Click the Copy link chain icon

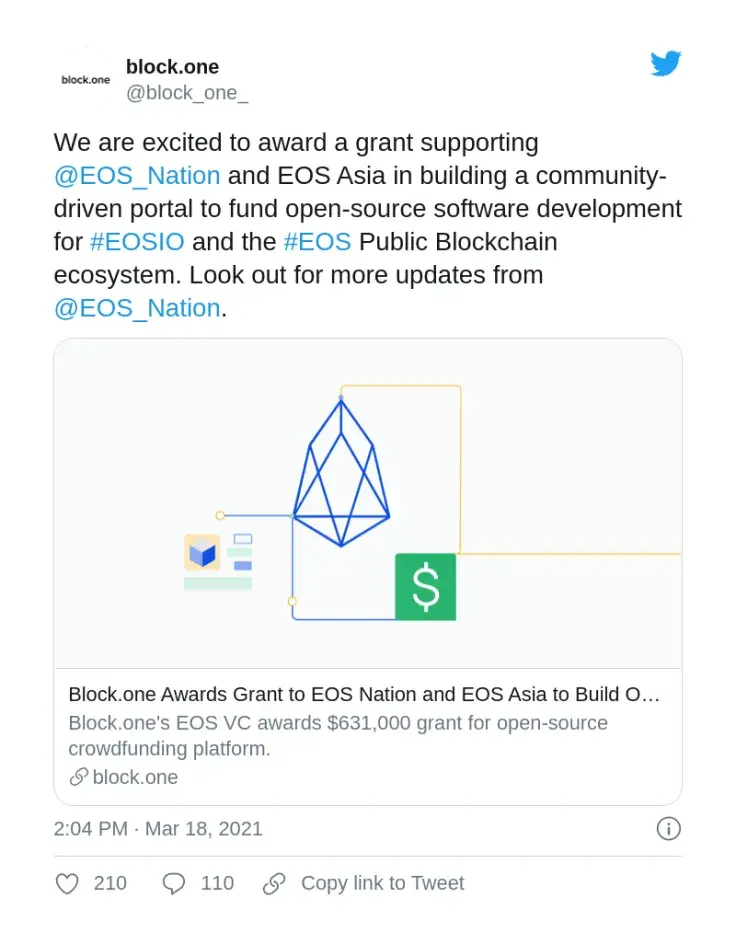pyautogui.click(x=274, y=883)
